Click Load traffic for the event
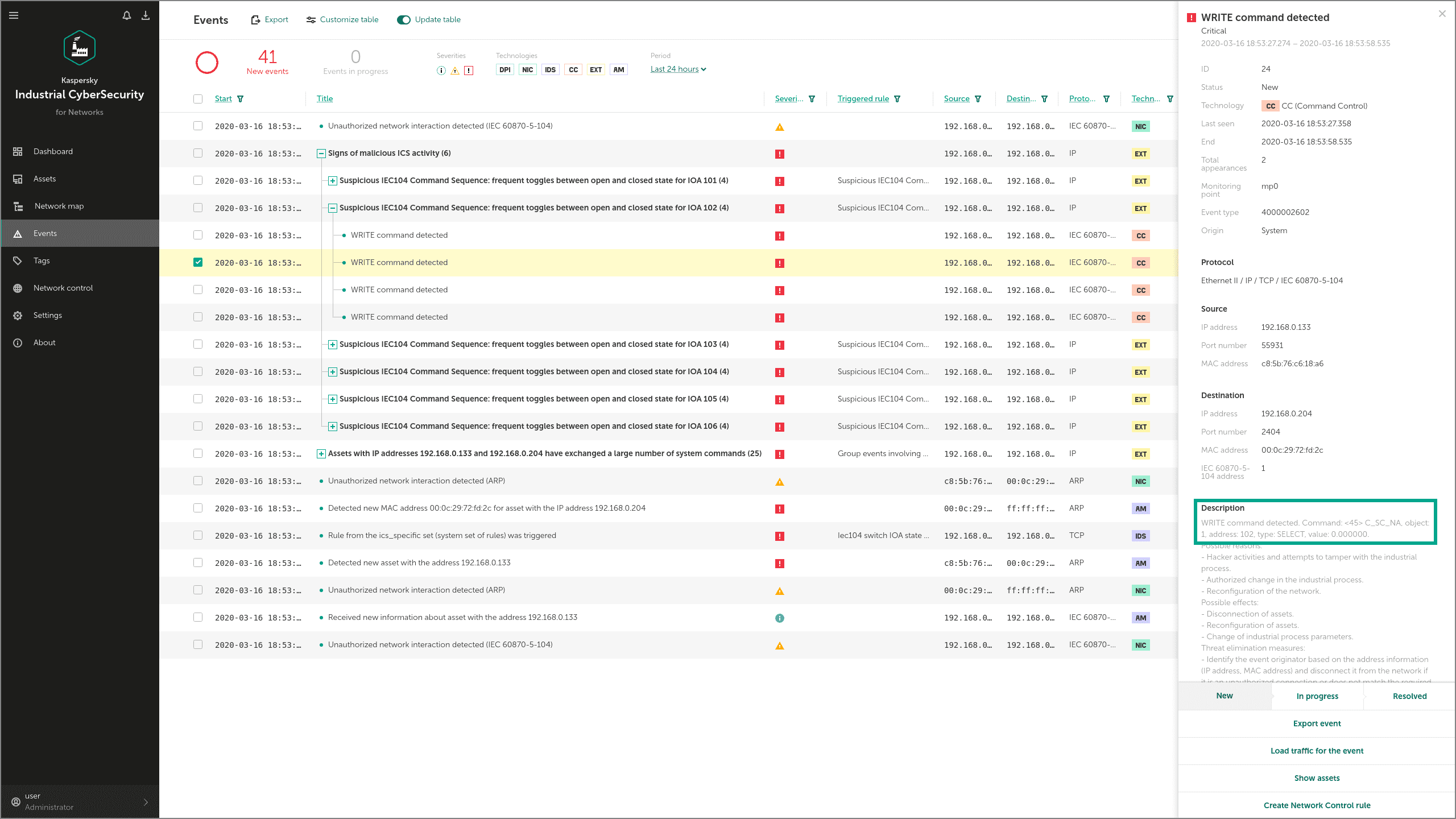This screenshot has height=819, width=1456. [1317, 751]
